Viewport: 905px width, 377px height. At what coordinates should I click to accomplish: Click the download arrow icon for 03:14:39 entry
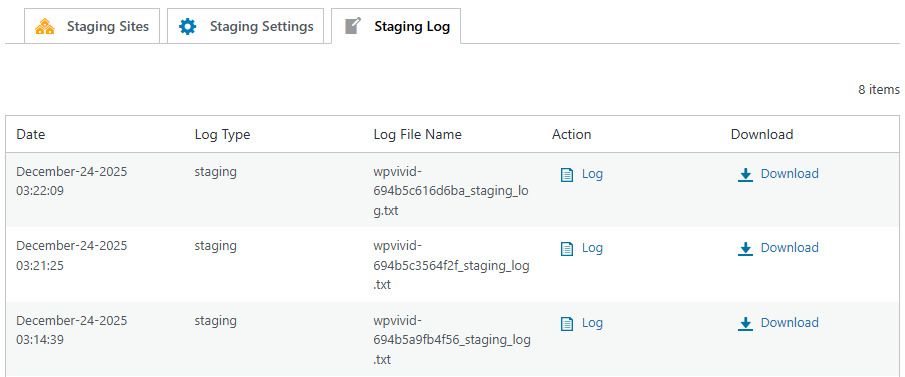(746, 324)
